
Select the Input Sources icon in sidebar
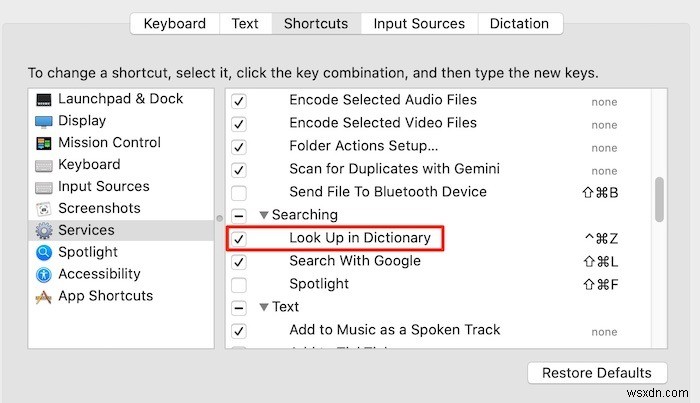click(x=44, y=187)
